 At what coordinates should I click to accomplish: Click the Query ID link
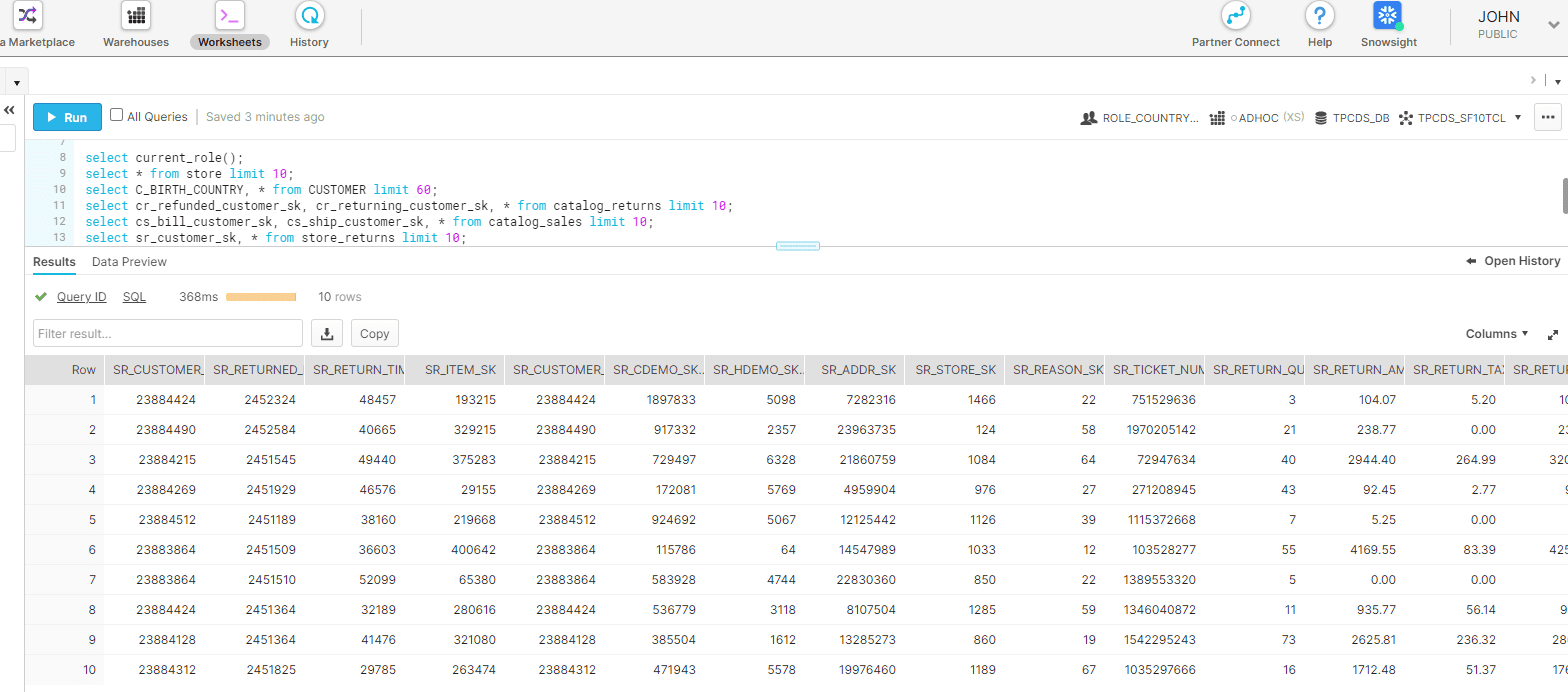point(81,297)
